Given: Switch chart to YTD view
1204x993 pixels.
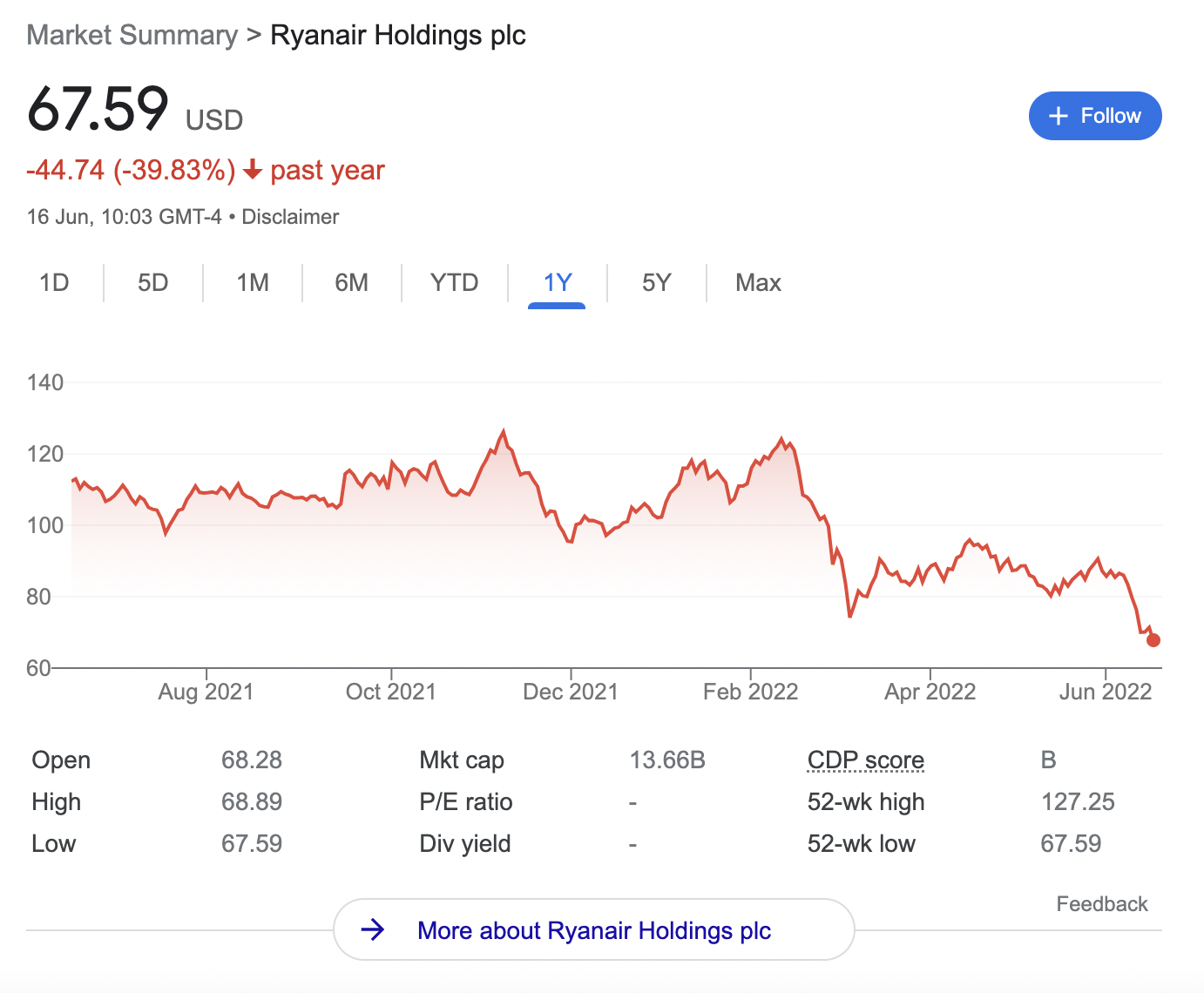Looking at the screenshot, I should 454,283.
